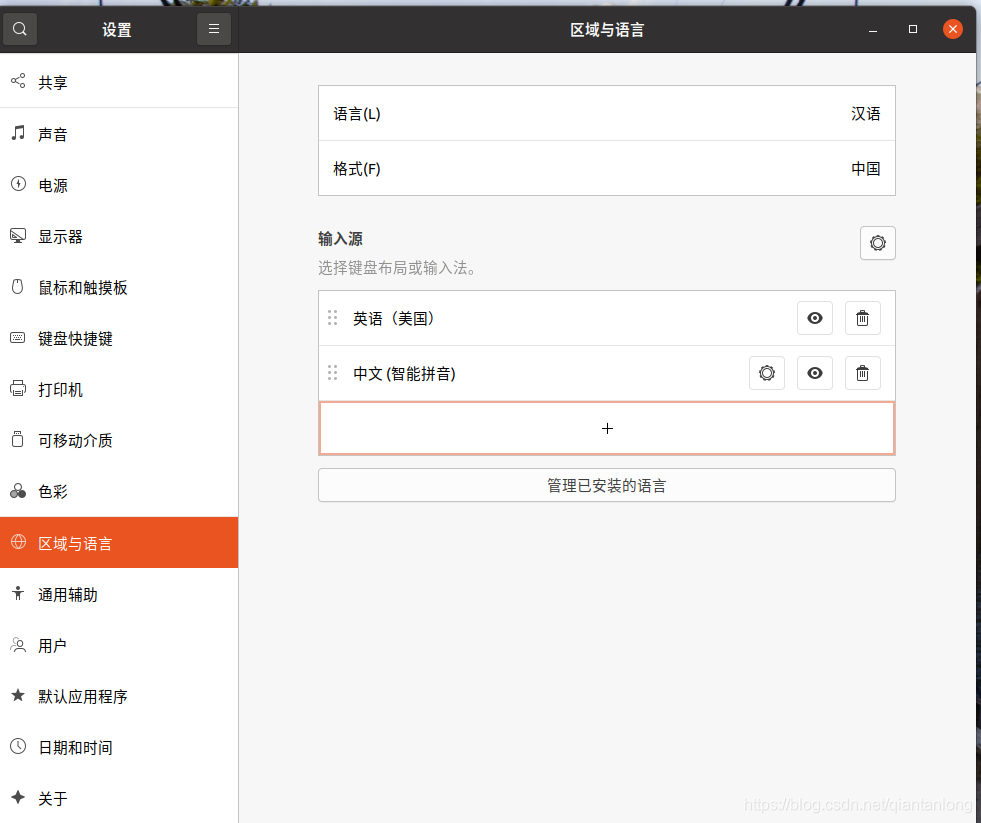The image size is (981, 823).
Task: Click the 汉语 language value
Action: point(865,114)
